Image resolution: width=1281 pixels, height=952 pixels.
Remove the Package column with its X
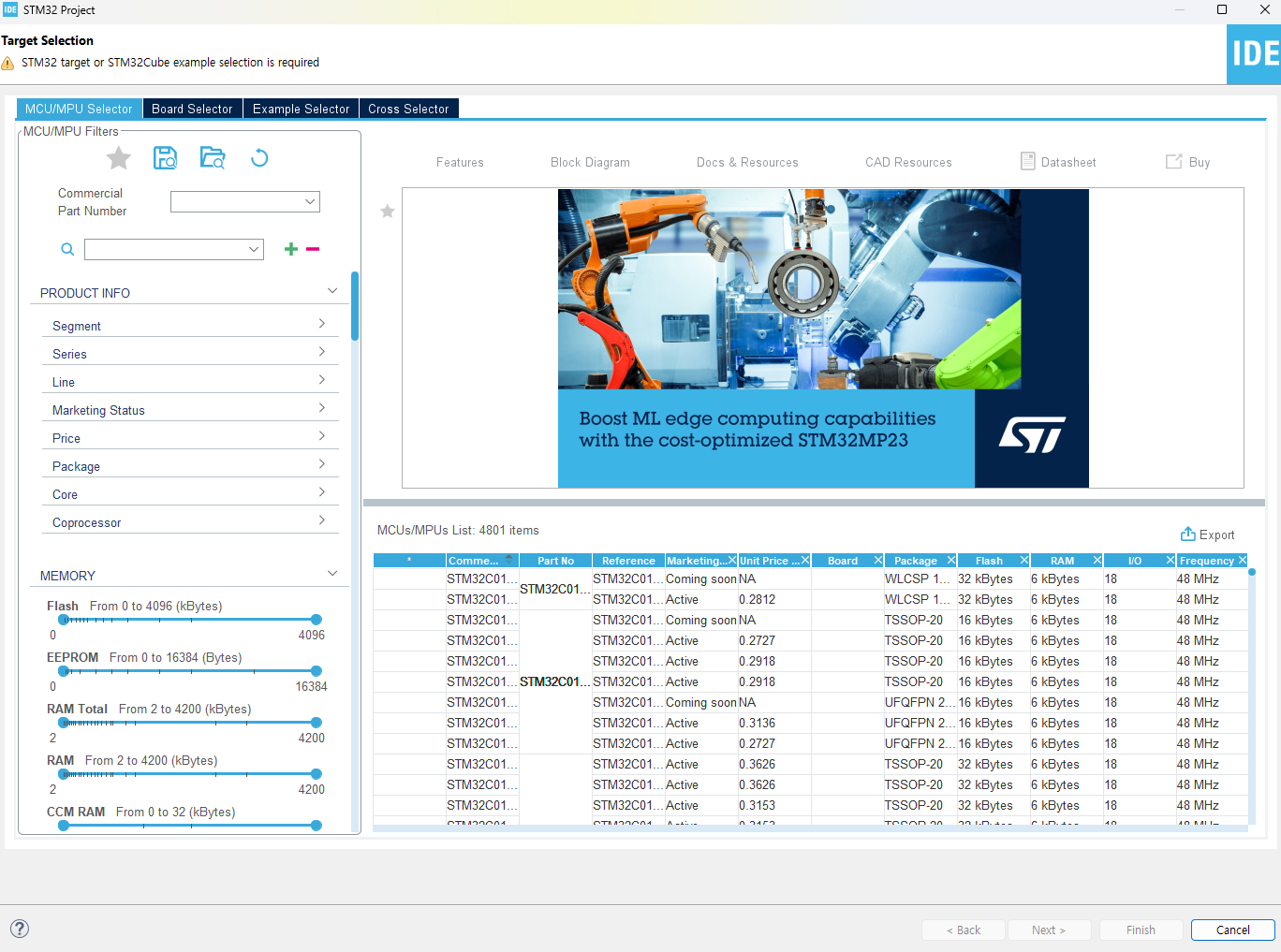coord(951,560)
